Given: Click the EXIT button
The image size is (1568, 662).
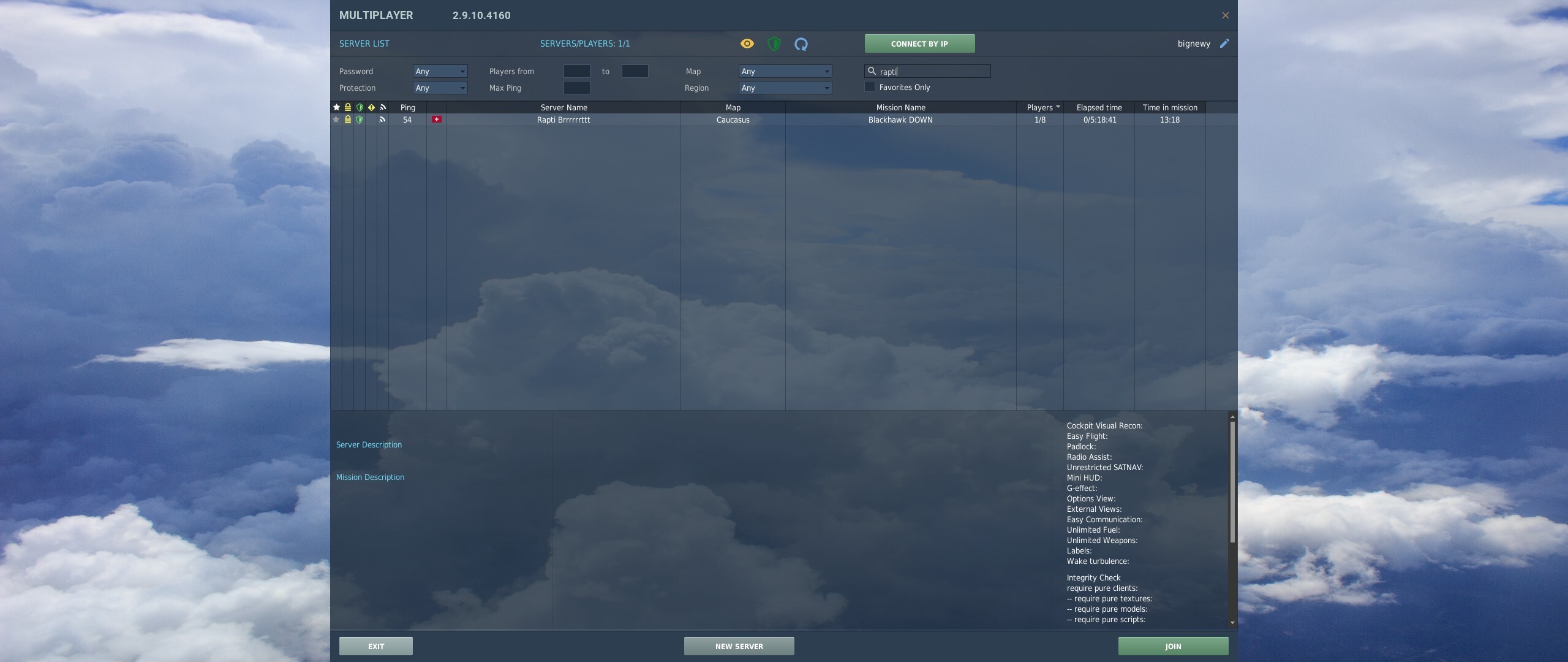Looking at the screenshot, I should pos(376,646).
